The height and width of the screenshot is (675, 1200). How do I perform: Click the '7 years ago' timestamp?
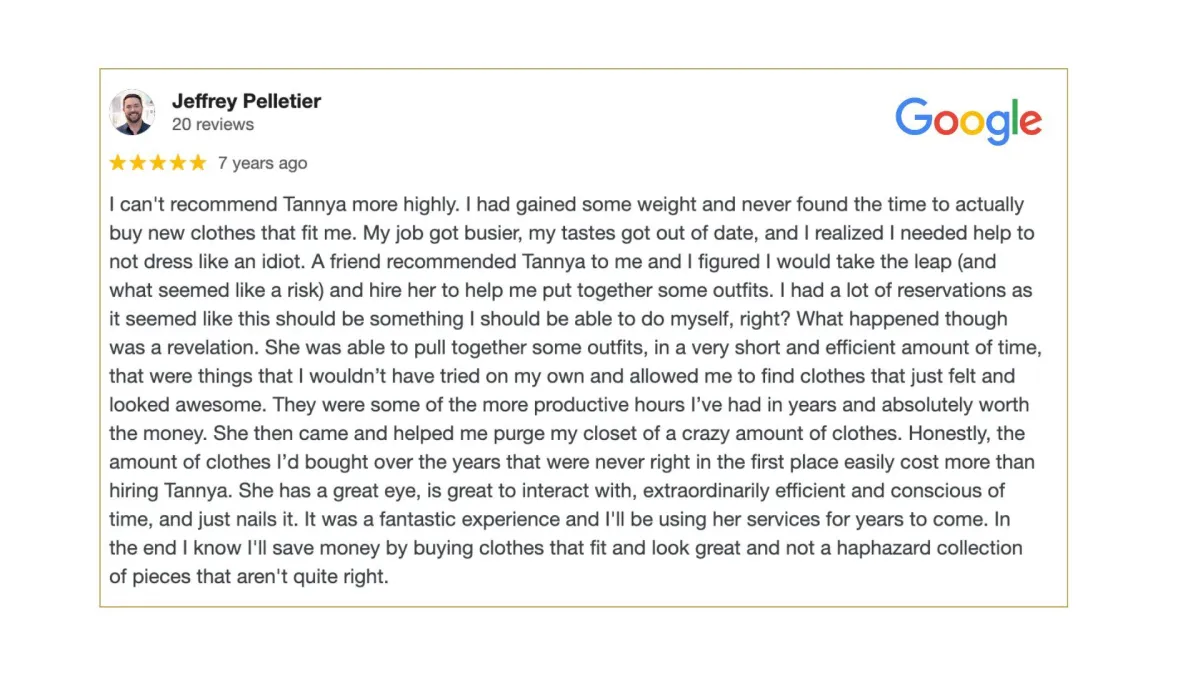263,163
